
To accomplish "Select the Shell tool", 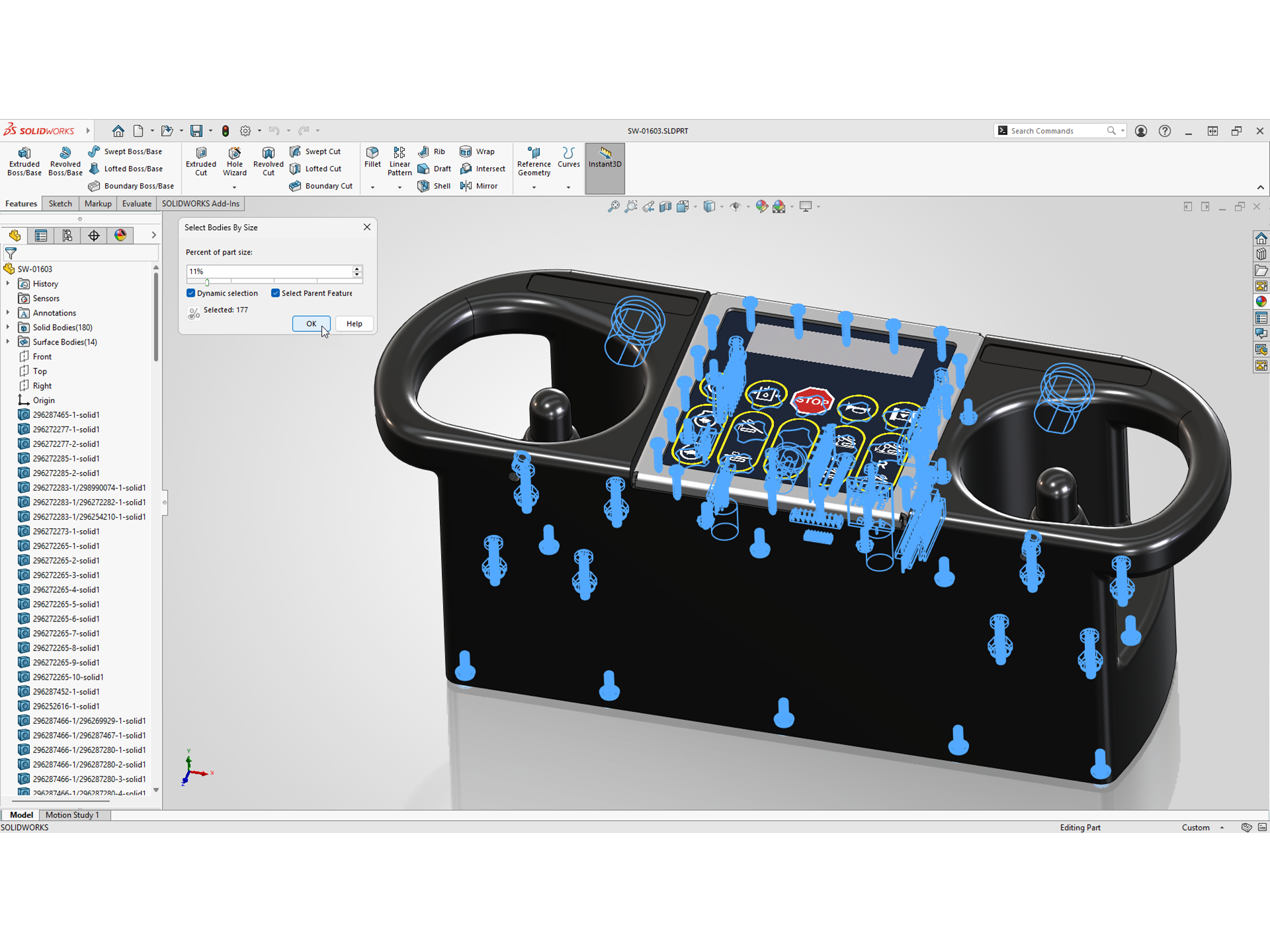I will pos(434,186).
